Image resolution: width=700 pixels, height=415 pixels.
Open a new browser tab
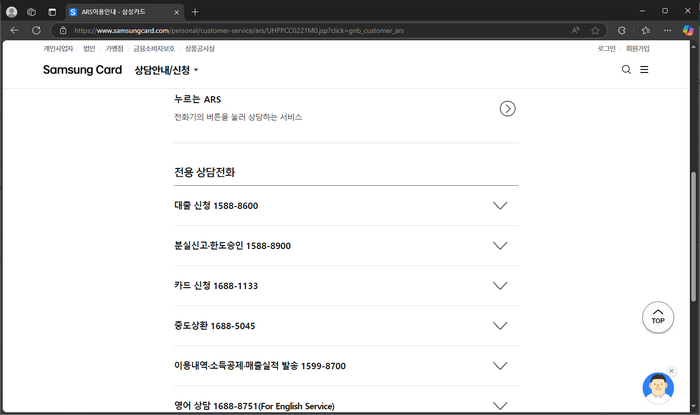point(195,12)
